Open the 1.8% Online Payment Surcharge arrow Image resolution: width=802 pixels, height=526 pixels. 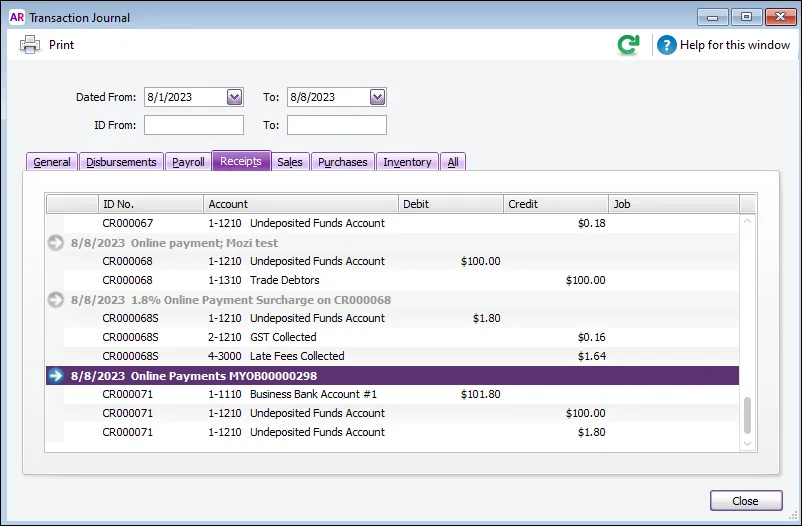click(56, 299)
